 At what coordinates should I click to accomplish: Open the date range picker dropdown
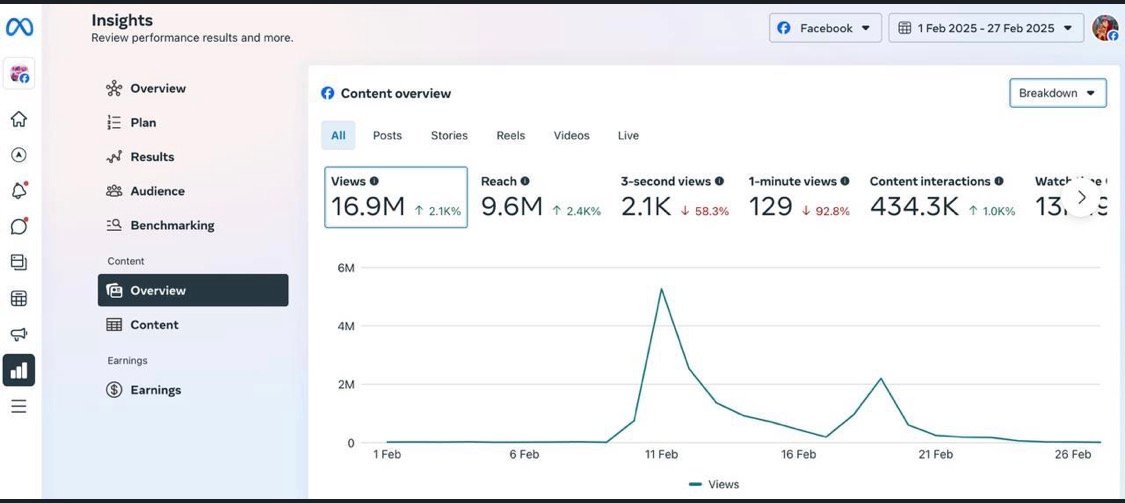pos(986,28)
